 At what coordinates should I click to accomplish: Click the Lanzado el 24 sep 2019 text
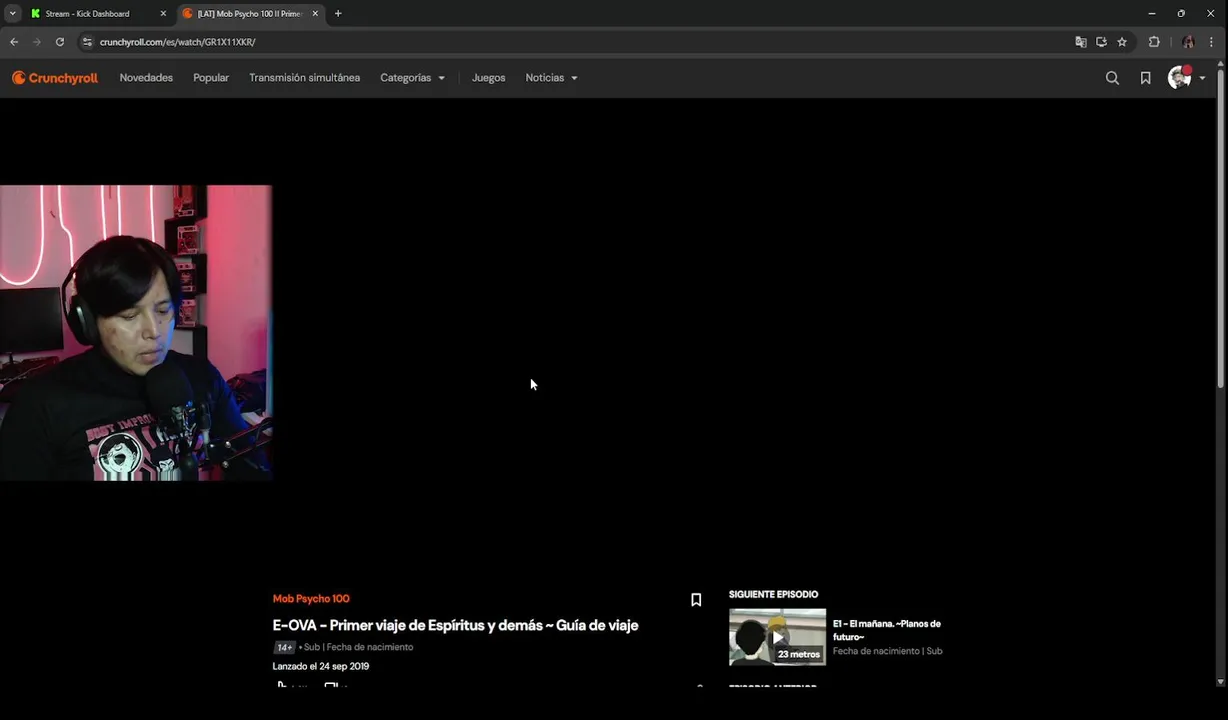pos(321,666)
